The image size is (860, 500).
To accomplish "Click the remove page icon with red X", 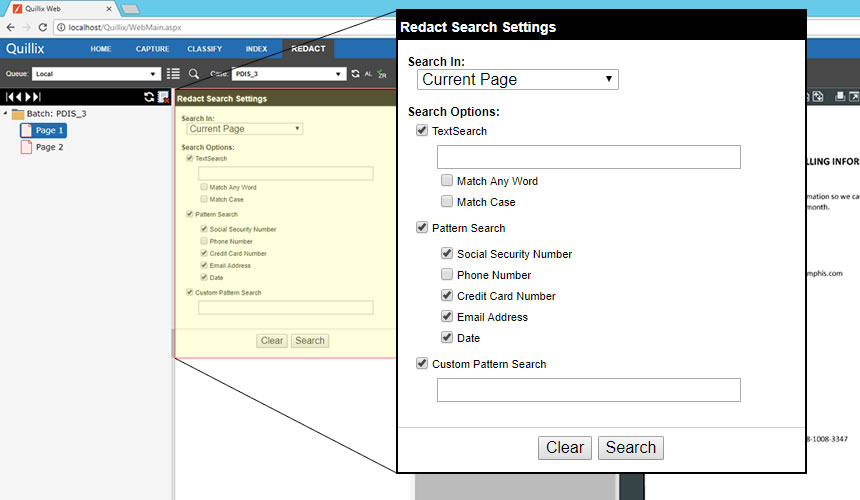I will click(163, 97).
